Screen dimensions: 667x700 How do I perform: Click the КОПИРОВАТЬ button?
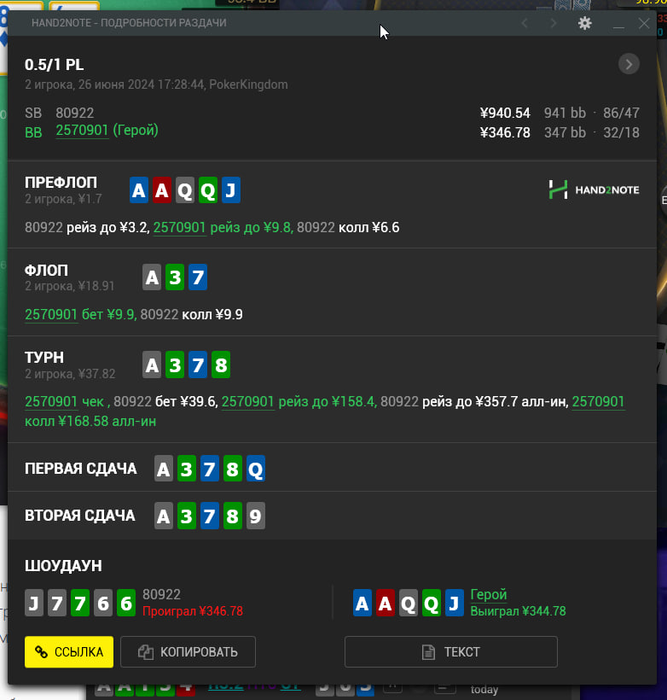[188, 652]
